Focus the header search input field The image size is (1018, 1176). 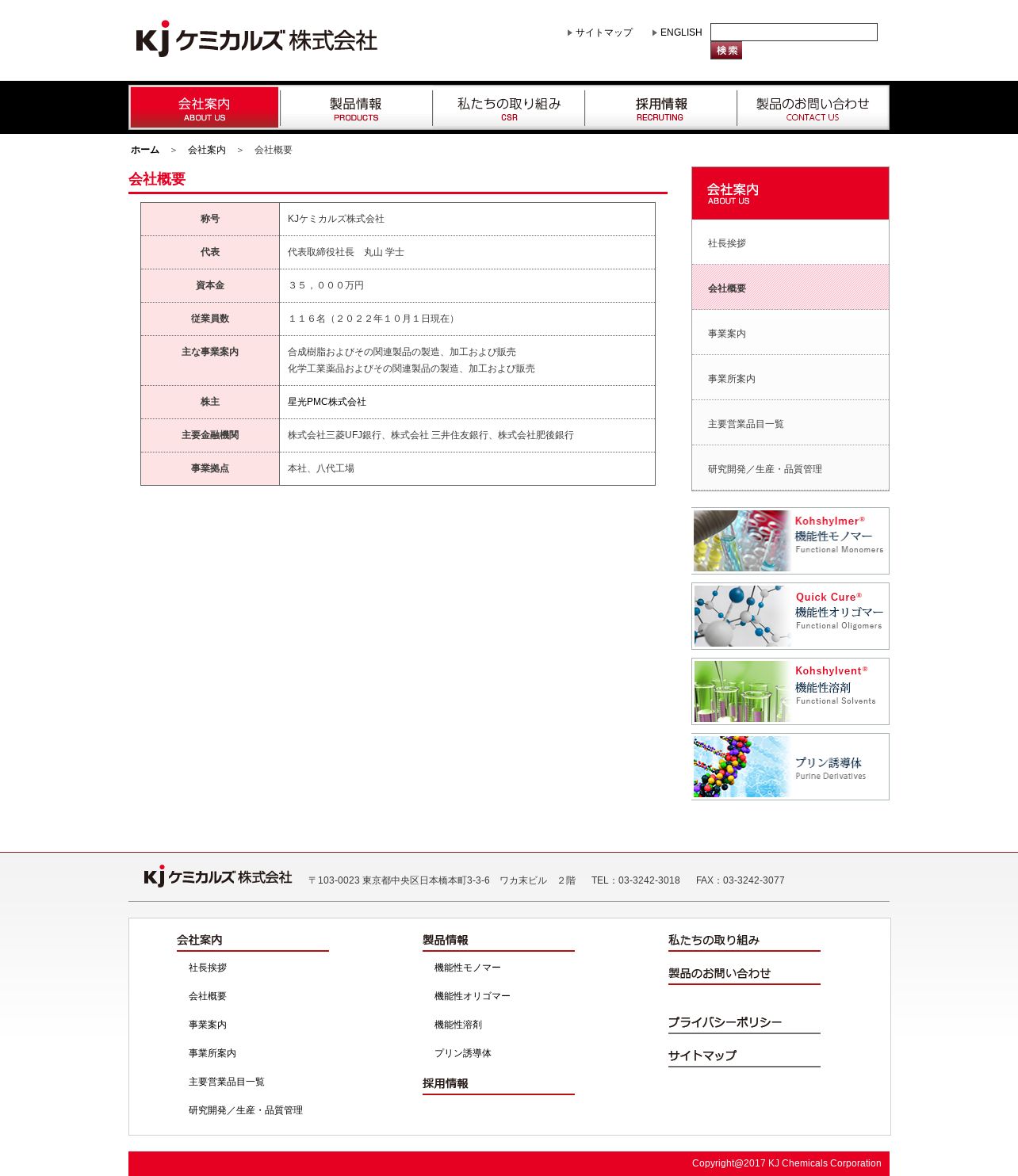coord(794,32)
